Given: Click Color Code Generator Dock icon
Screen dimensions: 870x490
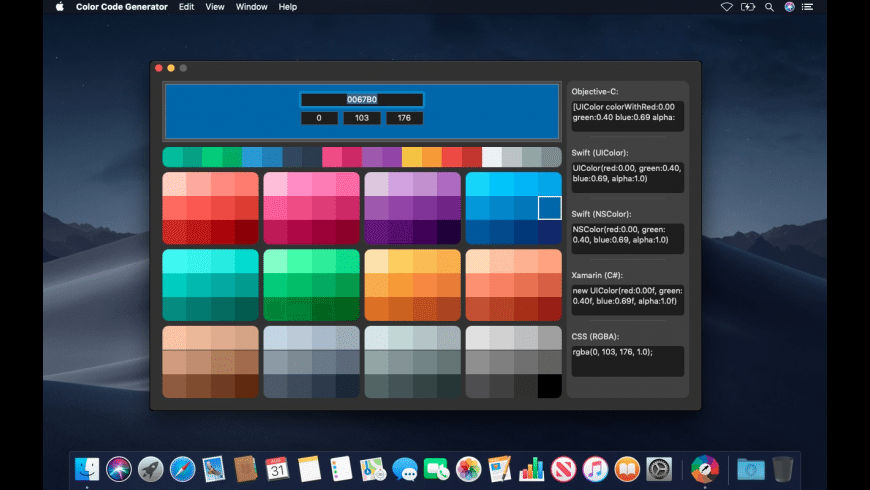Looking at the screenshot, I should (x=705, y=469).
